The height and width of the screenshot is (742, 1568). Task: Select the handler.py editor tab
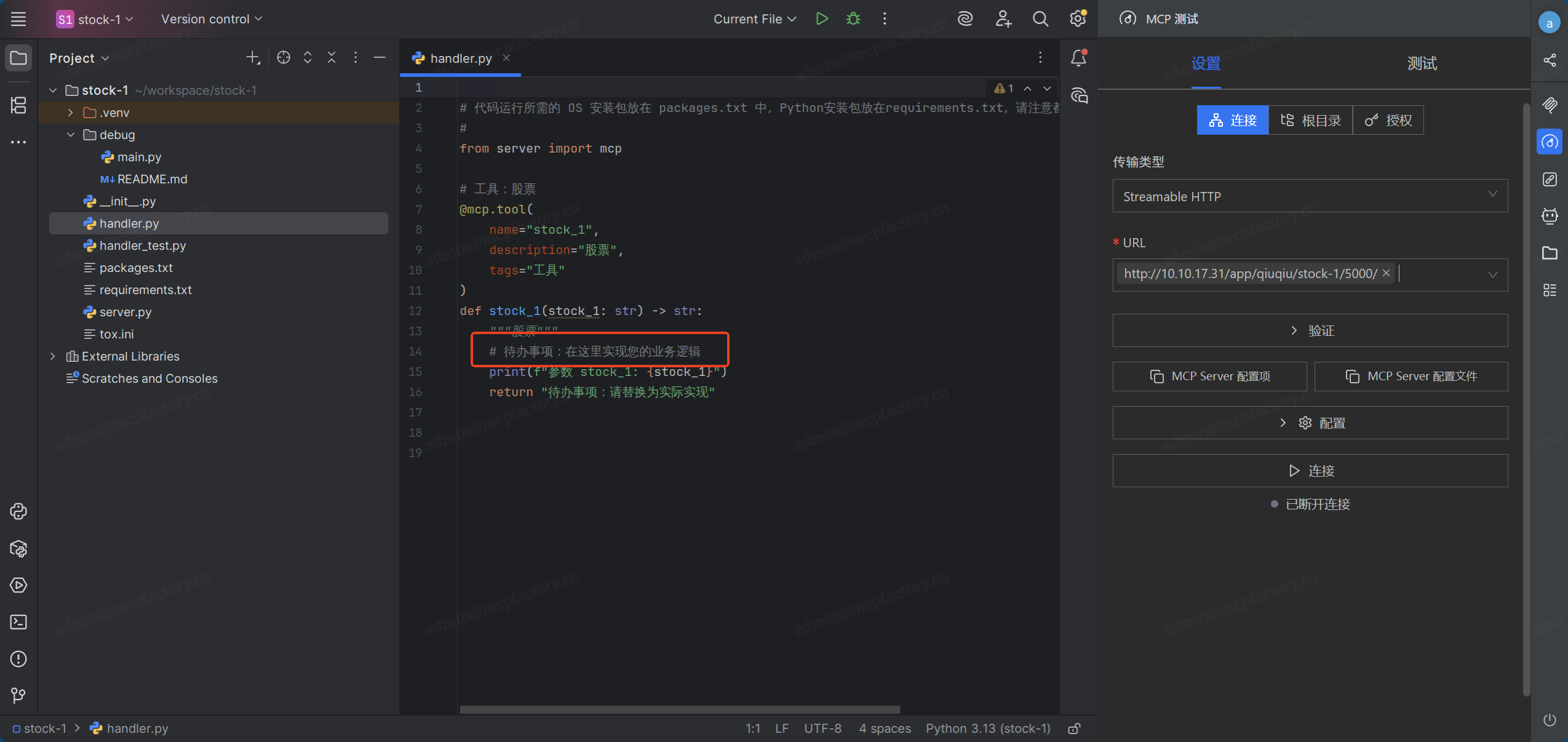point(461,58)
